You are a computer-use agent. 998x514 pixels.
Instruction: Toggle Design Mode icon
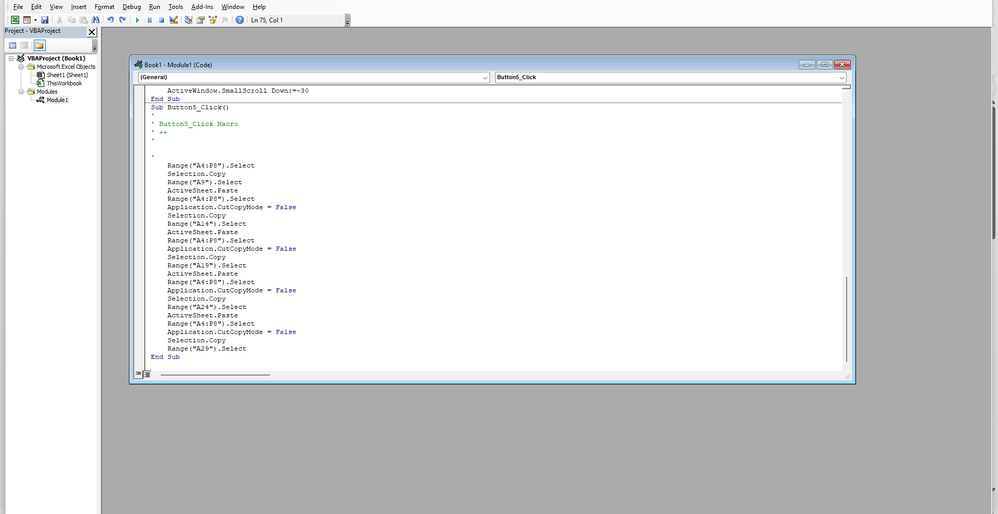[173, 20]
